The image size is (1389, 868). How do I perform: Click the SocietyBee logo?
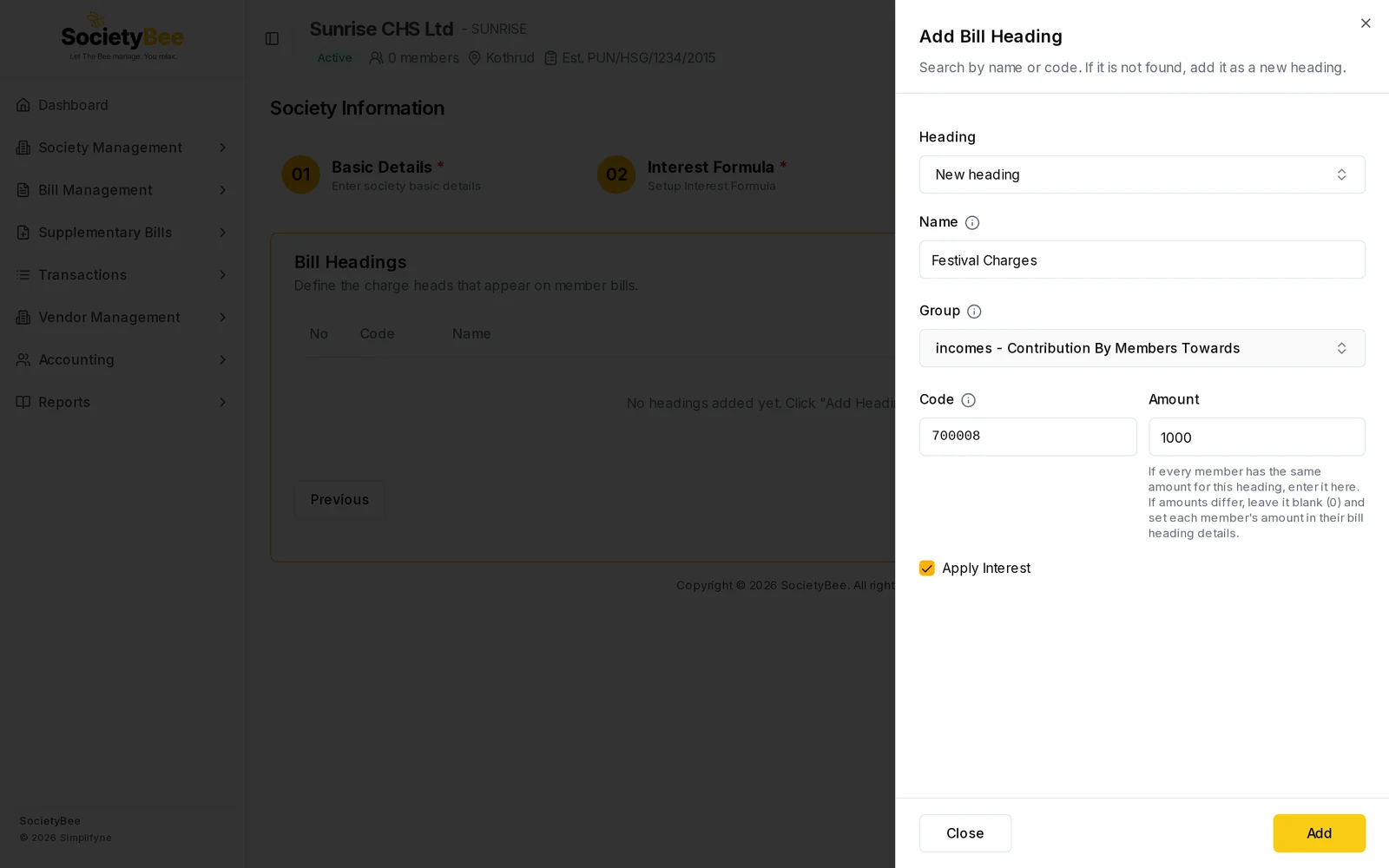coord(122,36)
